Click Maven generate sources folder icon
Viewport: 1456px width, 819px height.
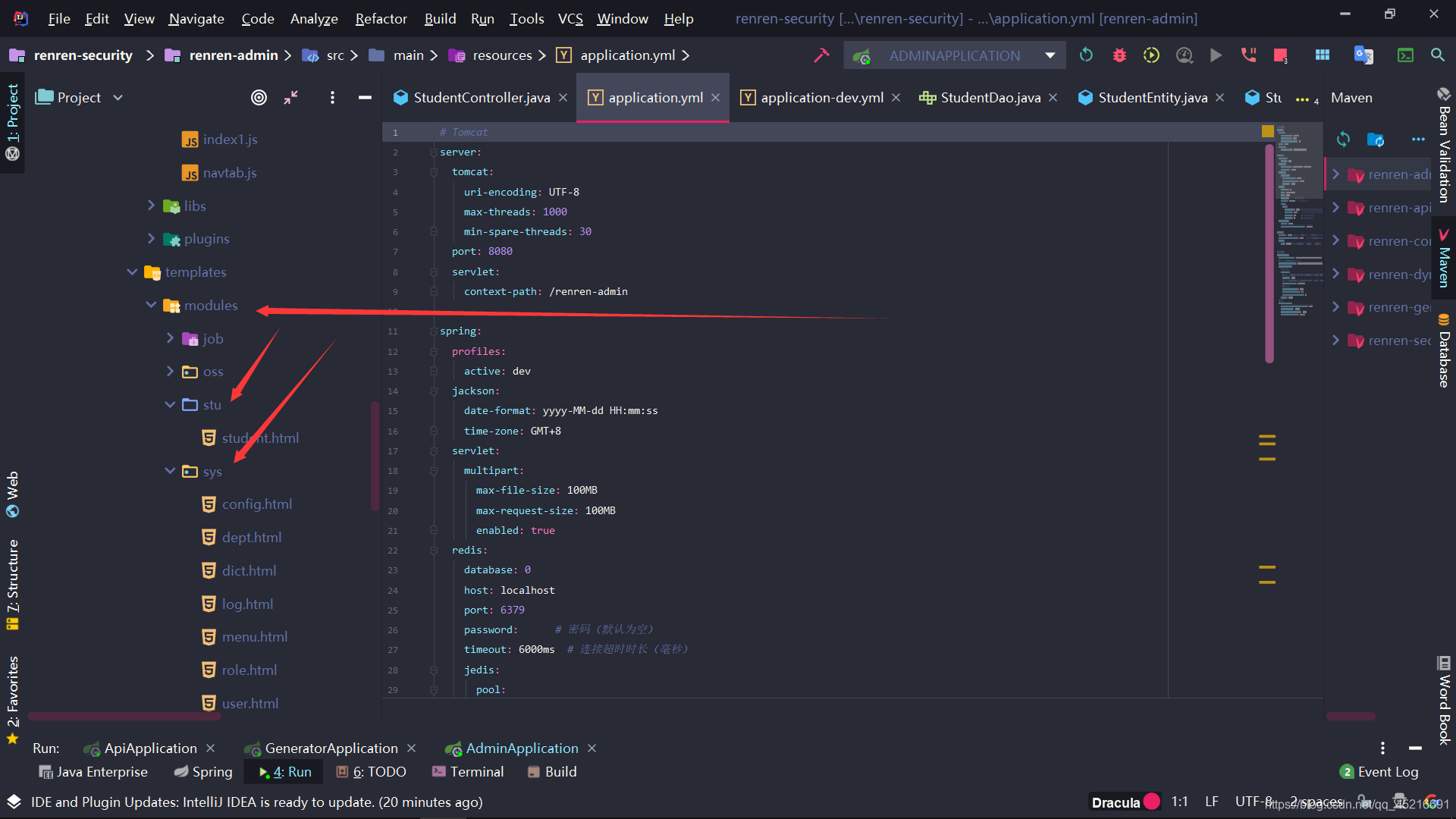(x=1376, y=140)
